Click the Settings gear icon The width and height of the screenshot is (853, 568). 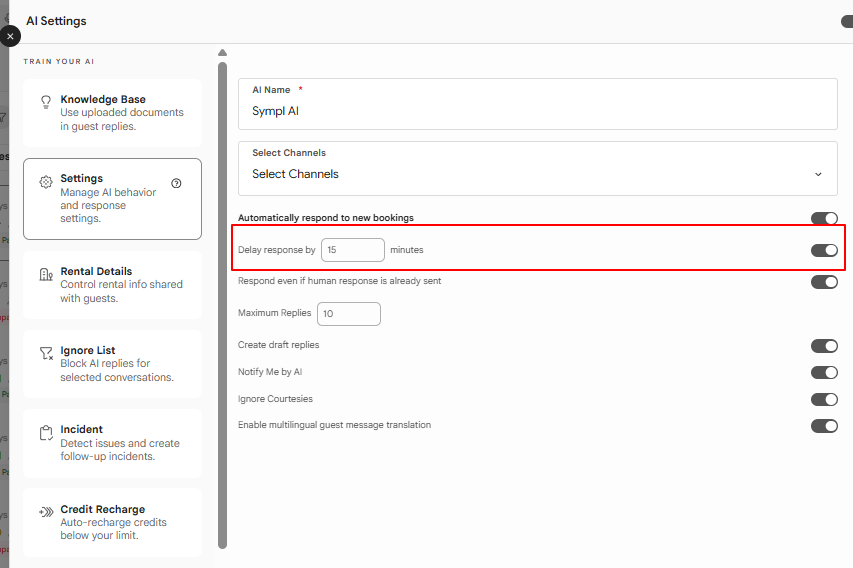46,182
